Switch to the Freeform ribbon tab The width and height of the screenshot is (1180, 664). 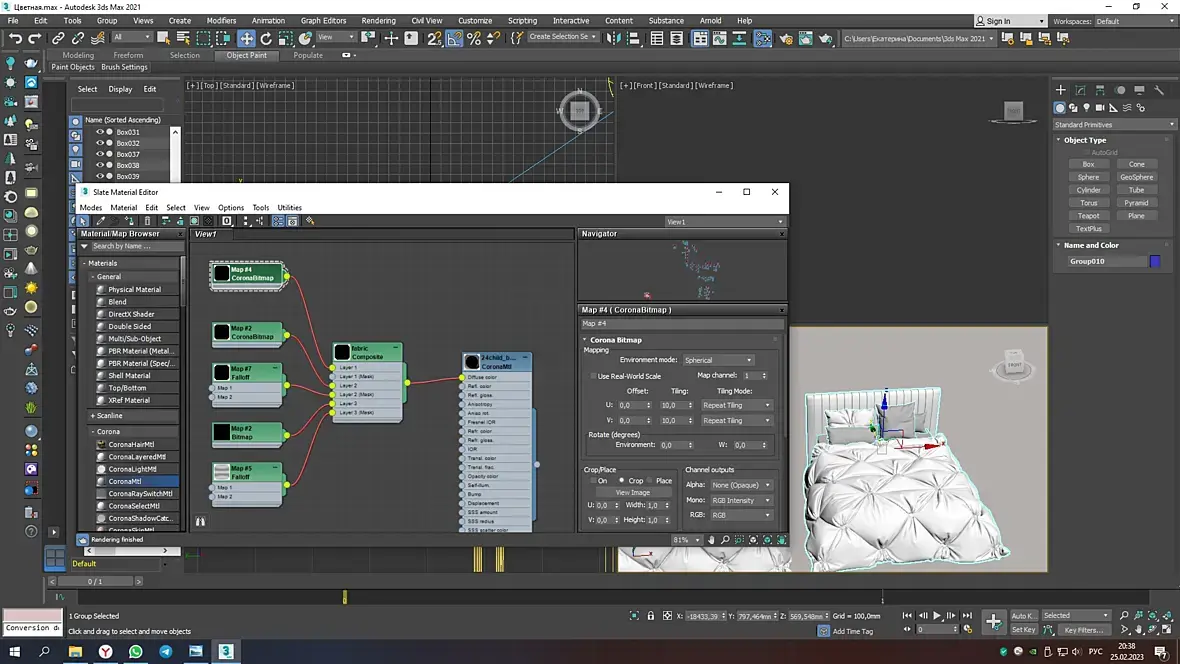point(128,55)
